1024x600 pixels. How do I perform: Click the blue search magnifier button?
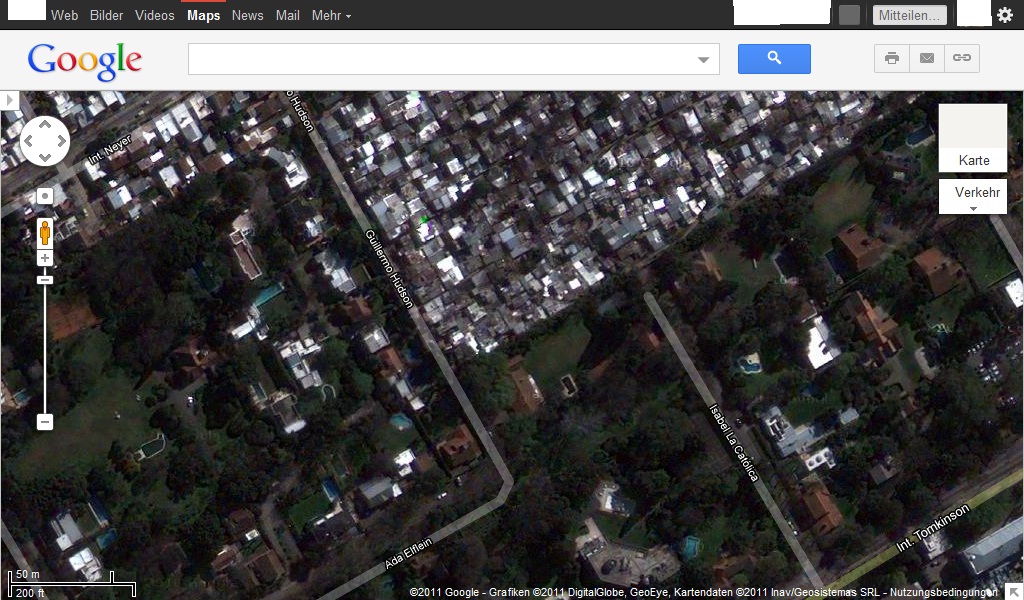point(774,59)
